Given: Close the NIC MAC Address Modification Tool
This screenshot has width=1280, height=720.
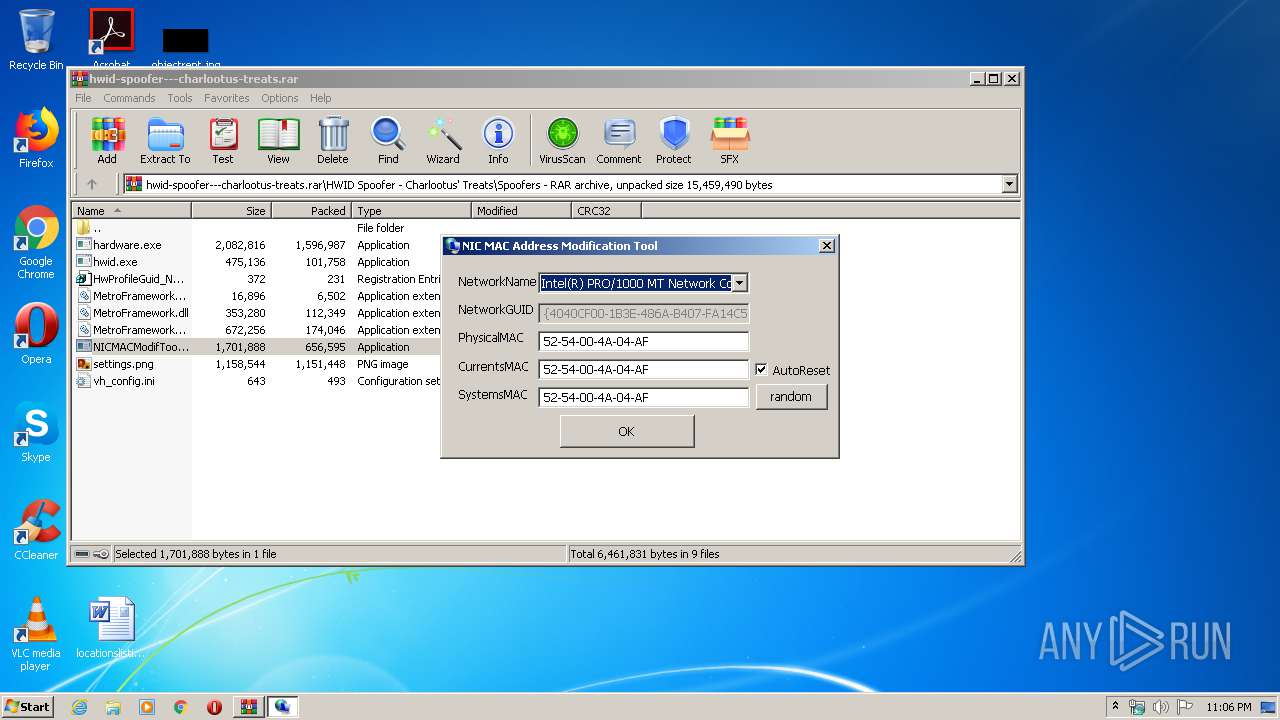Looking at the screenshot, I should [826, 246].
